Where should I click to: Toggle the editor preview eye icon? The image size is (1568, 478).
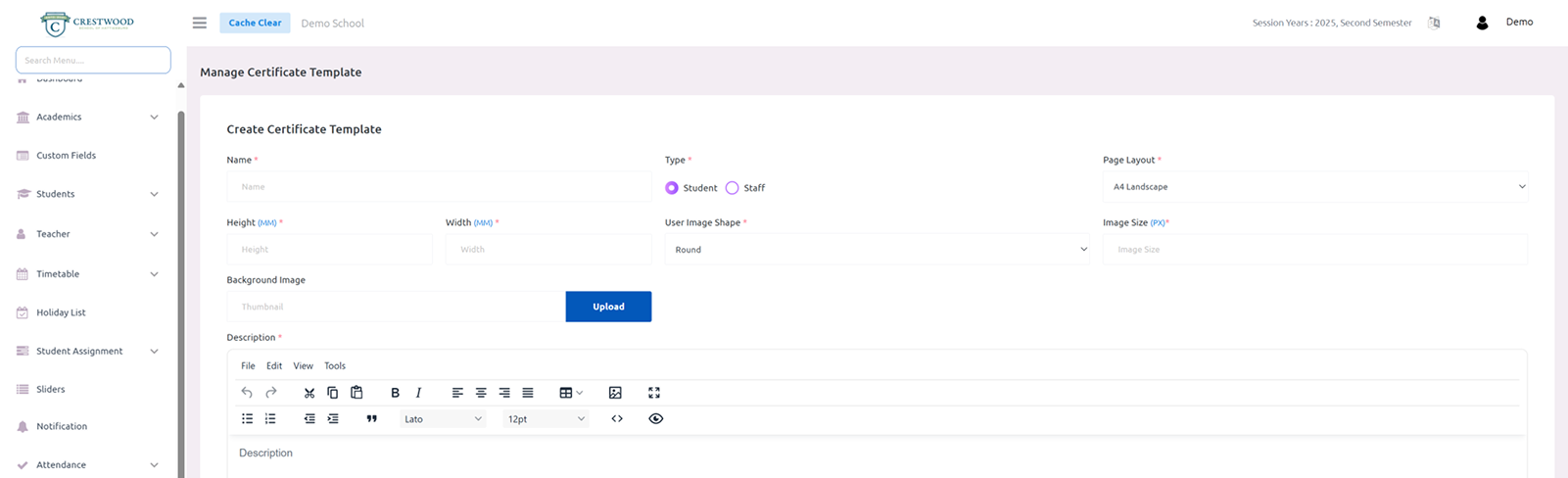click(x=656, y=419)
